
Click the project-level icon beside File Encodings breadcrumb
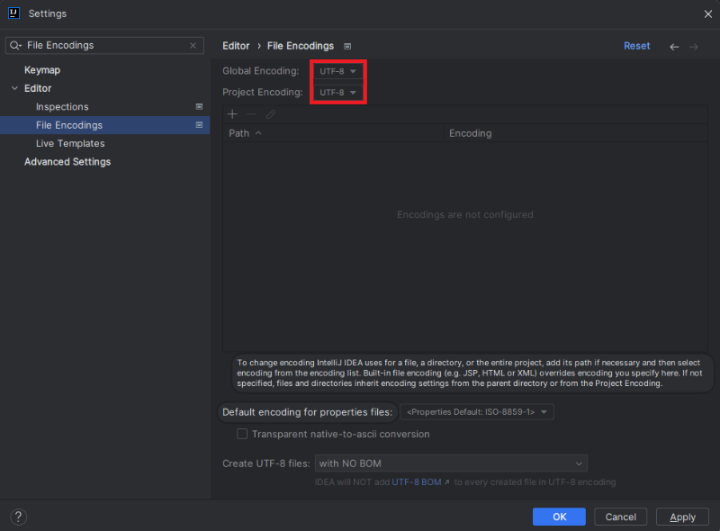pyautogui.click(x=348, y=46)
